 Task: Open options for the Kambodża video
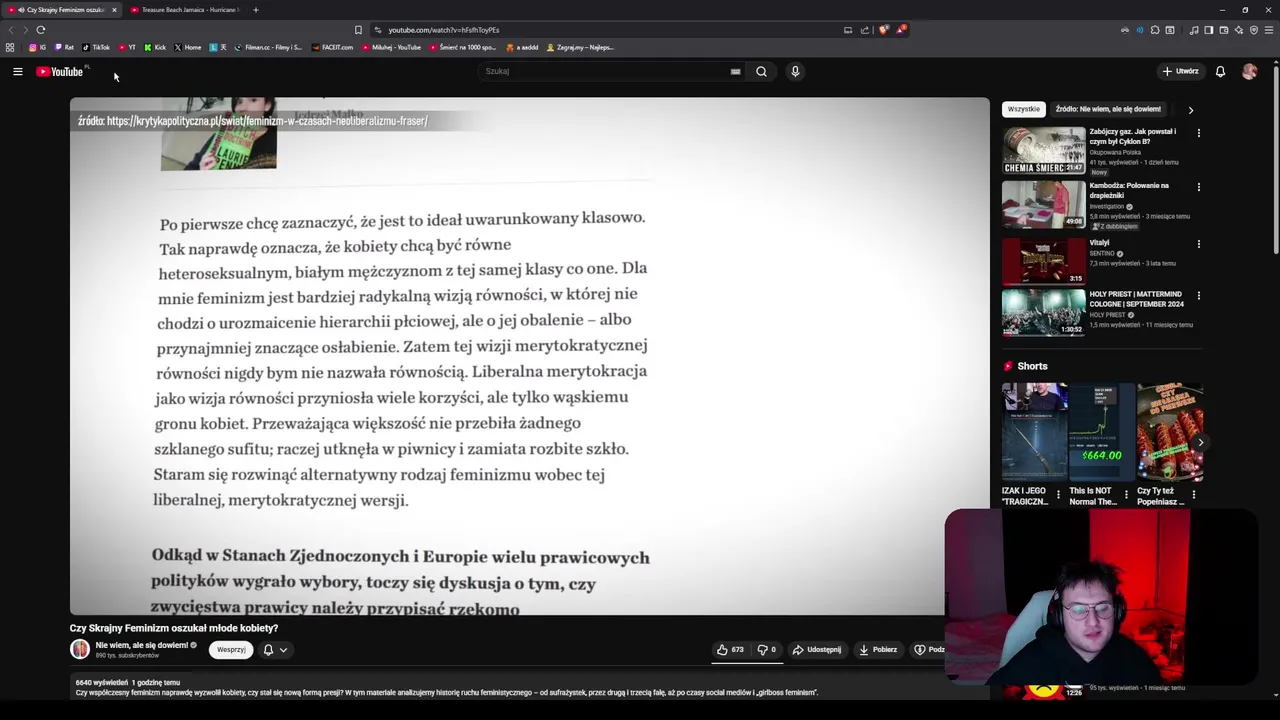[1199, 187]
